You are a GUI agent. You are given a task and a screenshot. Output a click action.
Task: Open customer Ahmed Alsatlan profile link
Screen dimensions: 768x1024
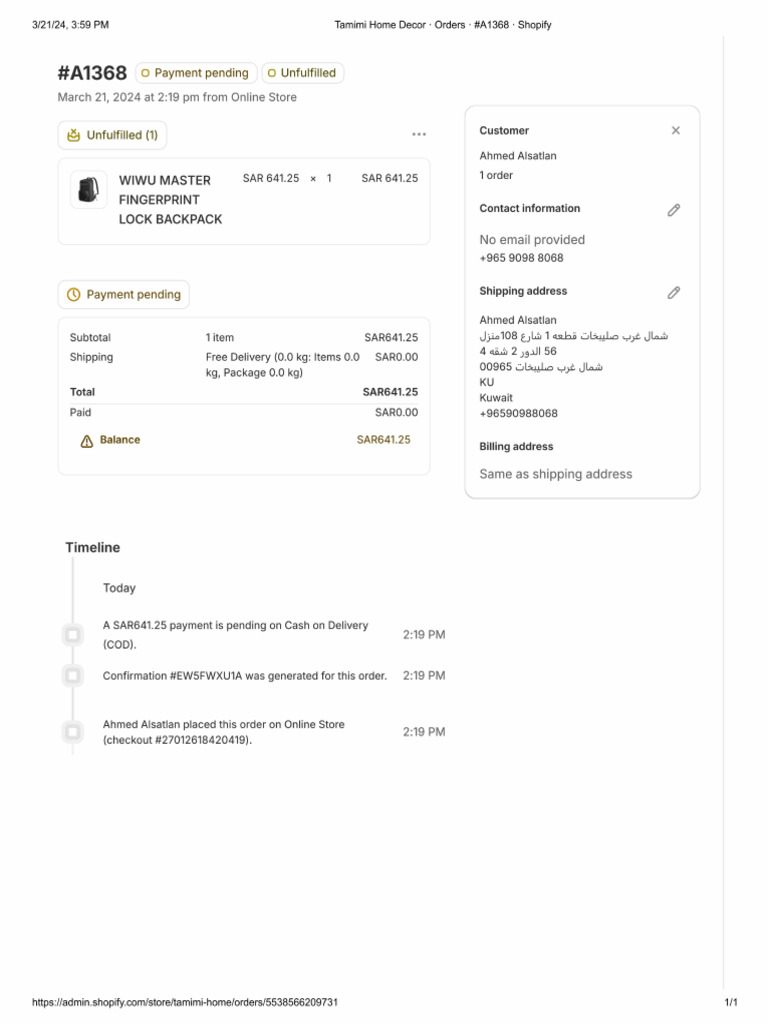(518, 156)
